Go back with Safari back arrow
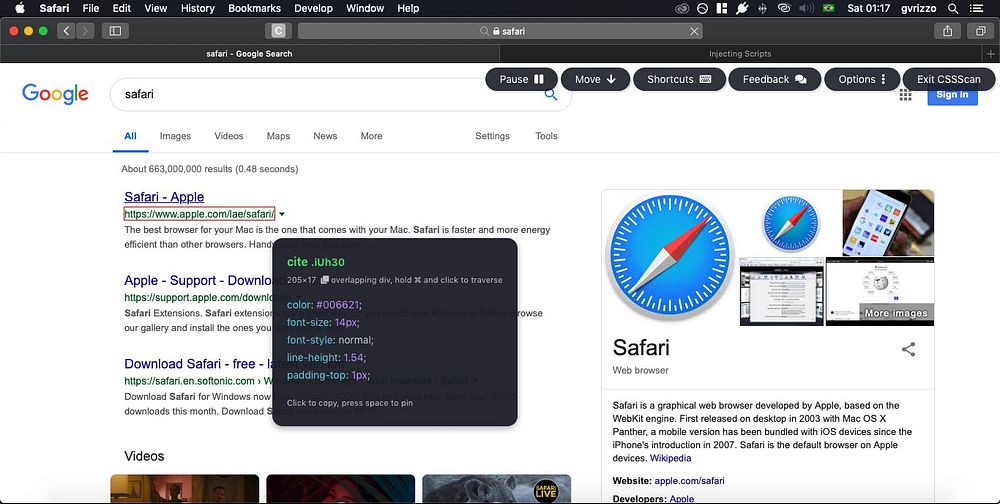This screenshot has width=1000, height=504. coord(66,31)
